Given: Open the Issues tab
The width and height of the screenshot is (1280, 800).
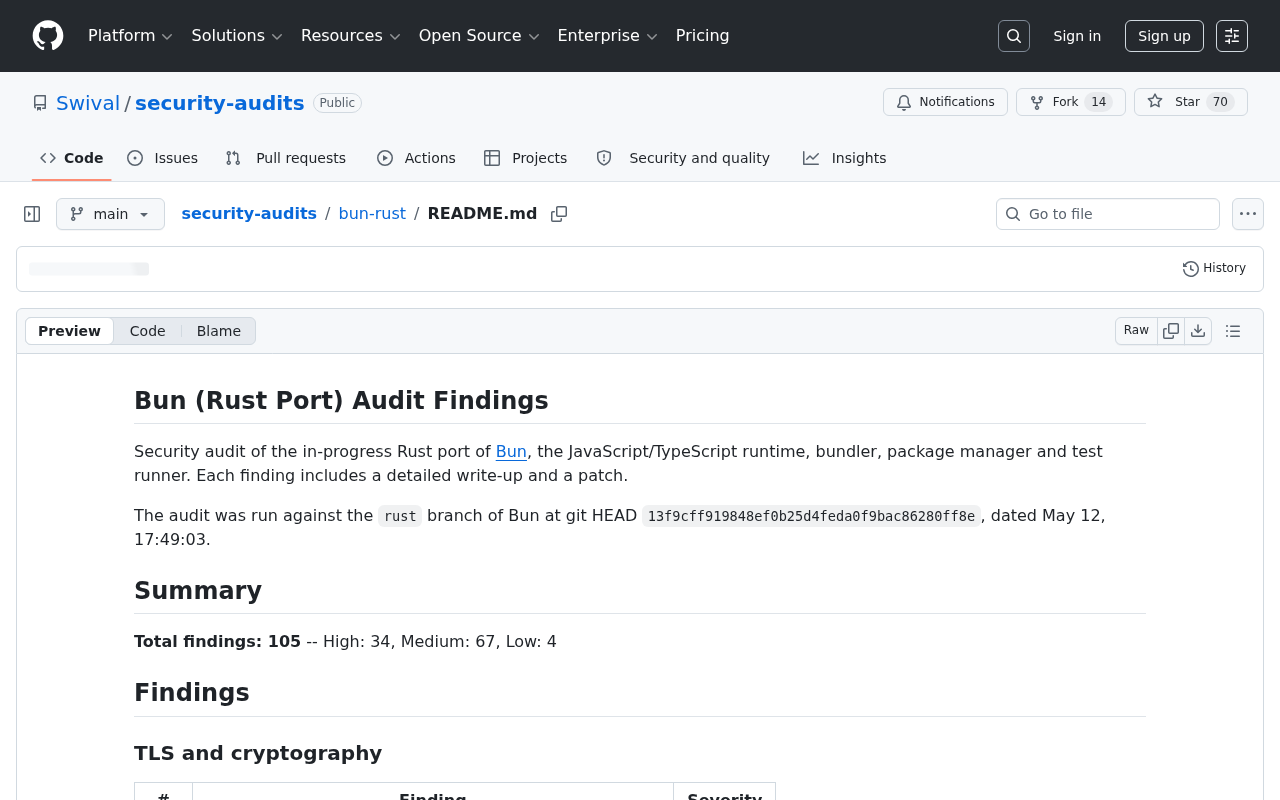Looking at the screenshot, I should [x=163, y=158].
